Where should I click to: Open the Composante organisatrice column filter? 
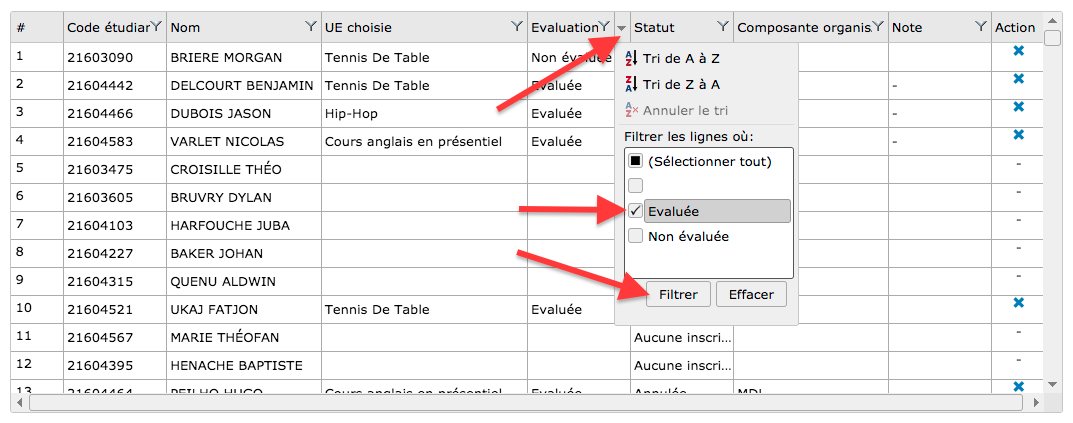(x=878, y=27)
